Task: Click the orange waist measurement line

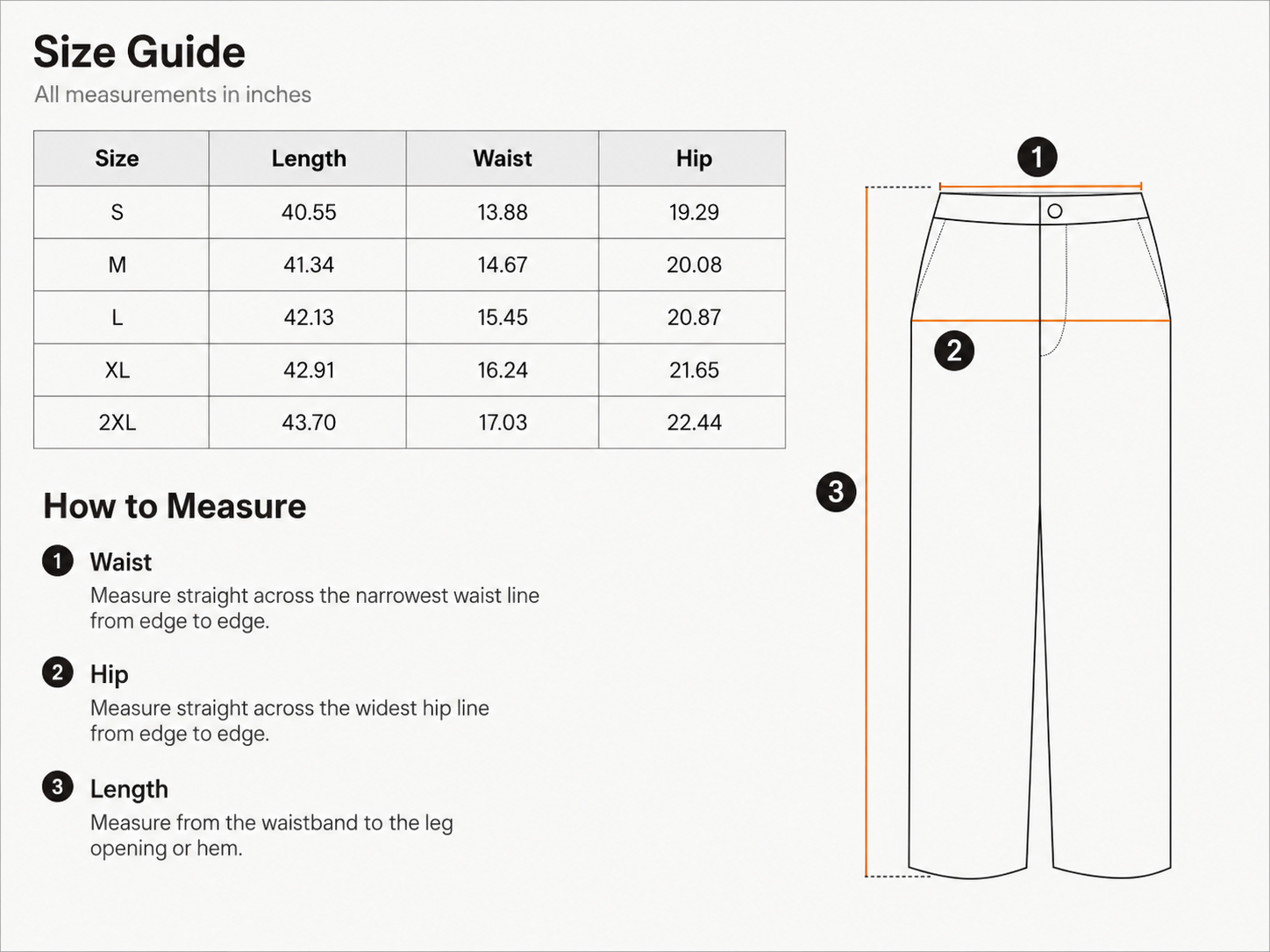Action: tap(1040, 186)
